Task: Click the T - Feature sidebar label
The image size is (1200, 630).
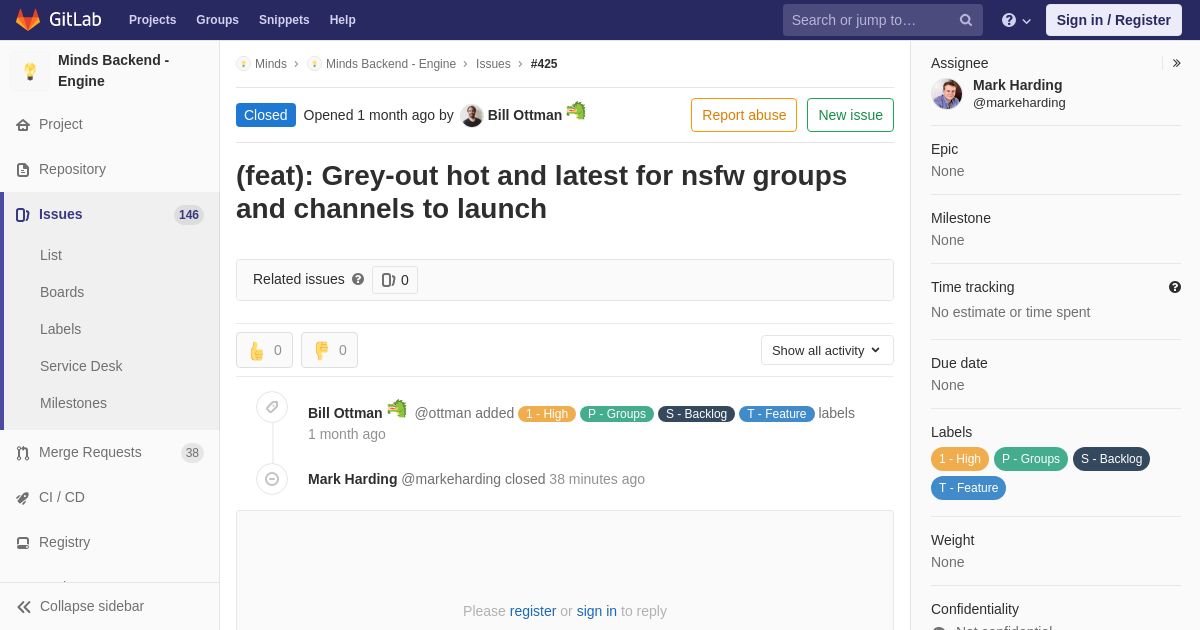Action: 968,488
